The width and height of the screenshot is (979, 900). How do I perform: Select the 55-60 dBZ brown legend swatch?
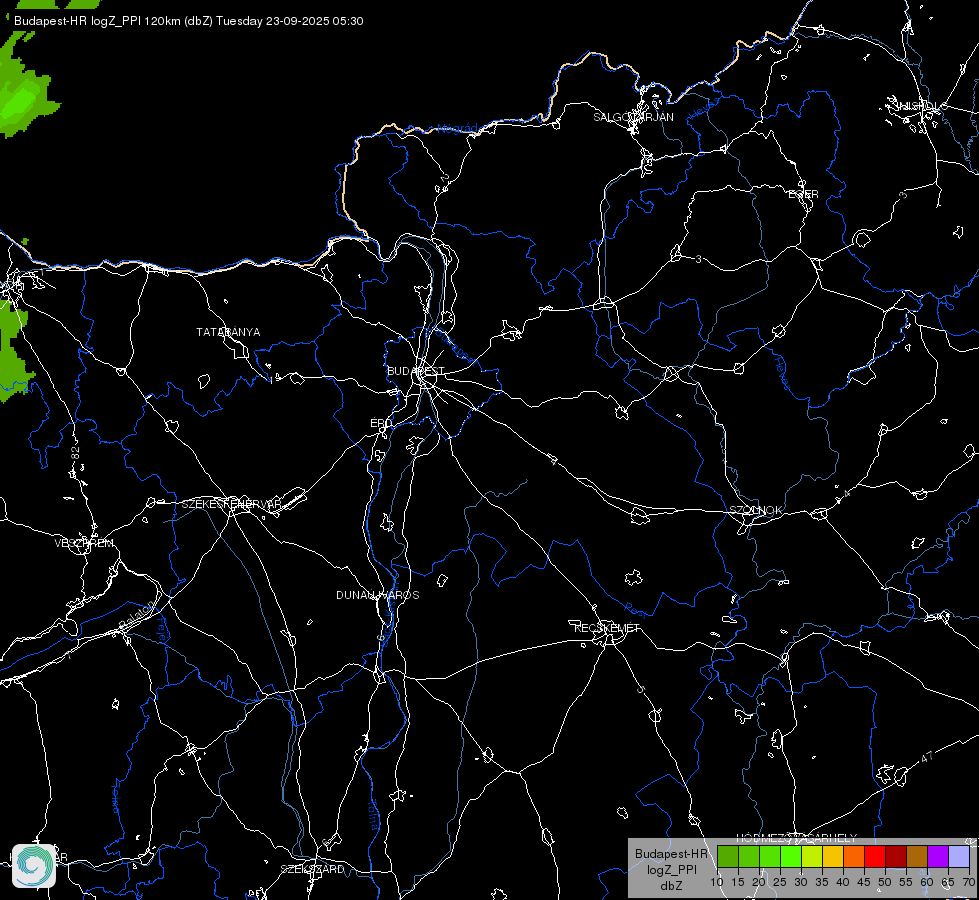[917, 857]
